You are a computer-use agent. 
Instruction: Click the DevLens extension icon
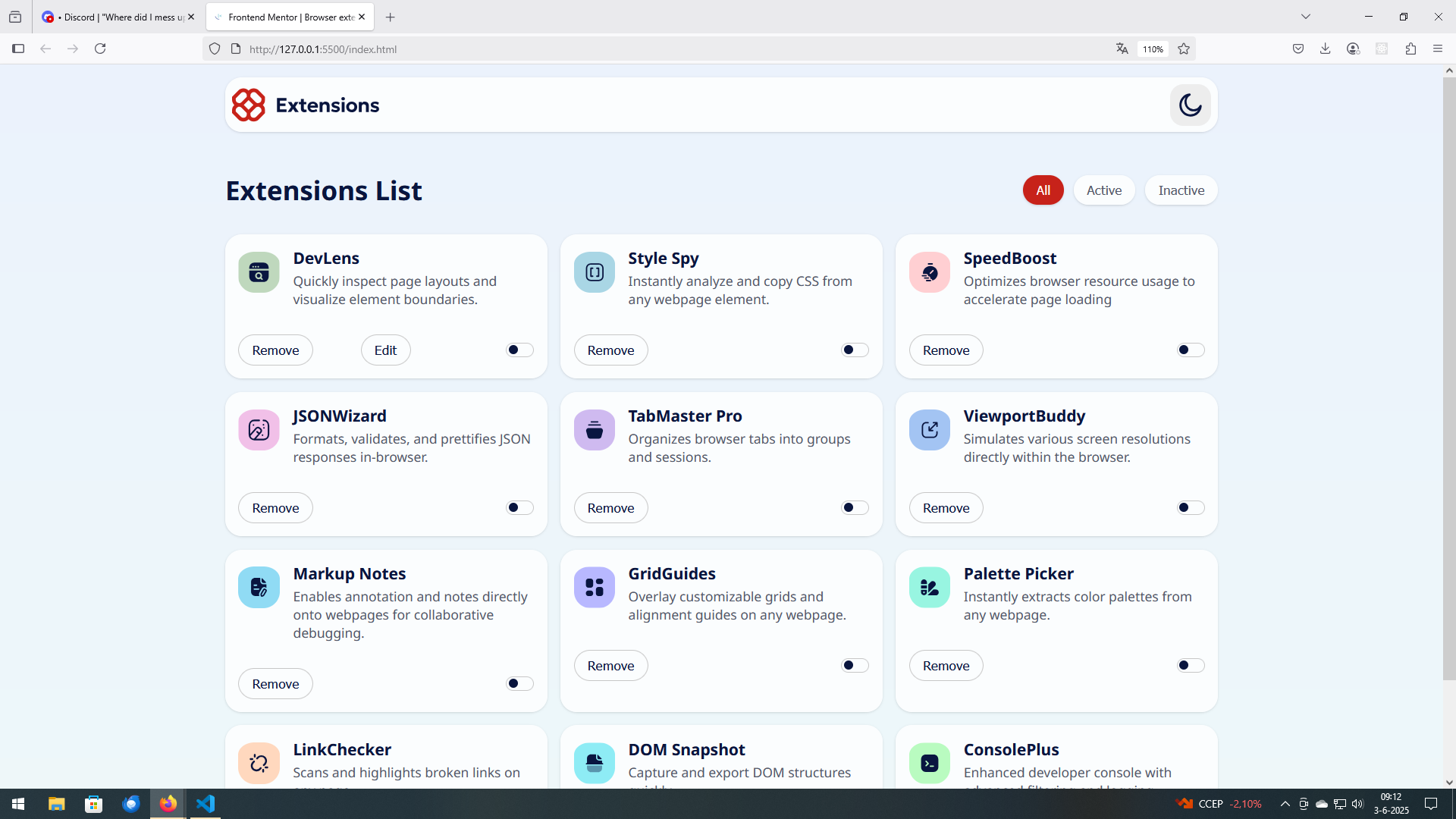click(x=259, y=272)
